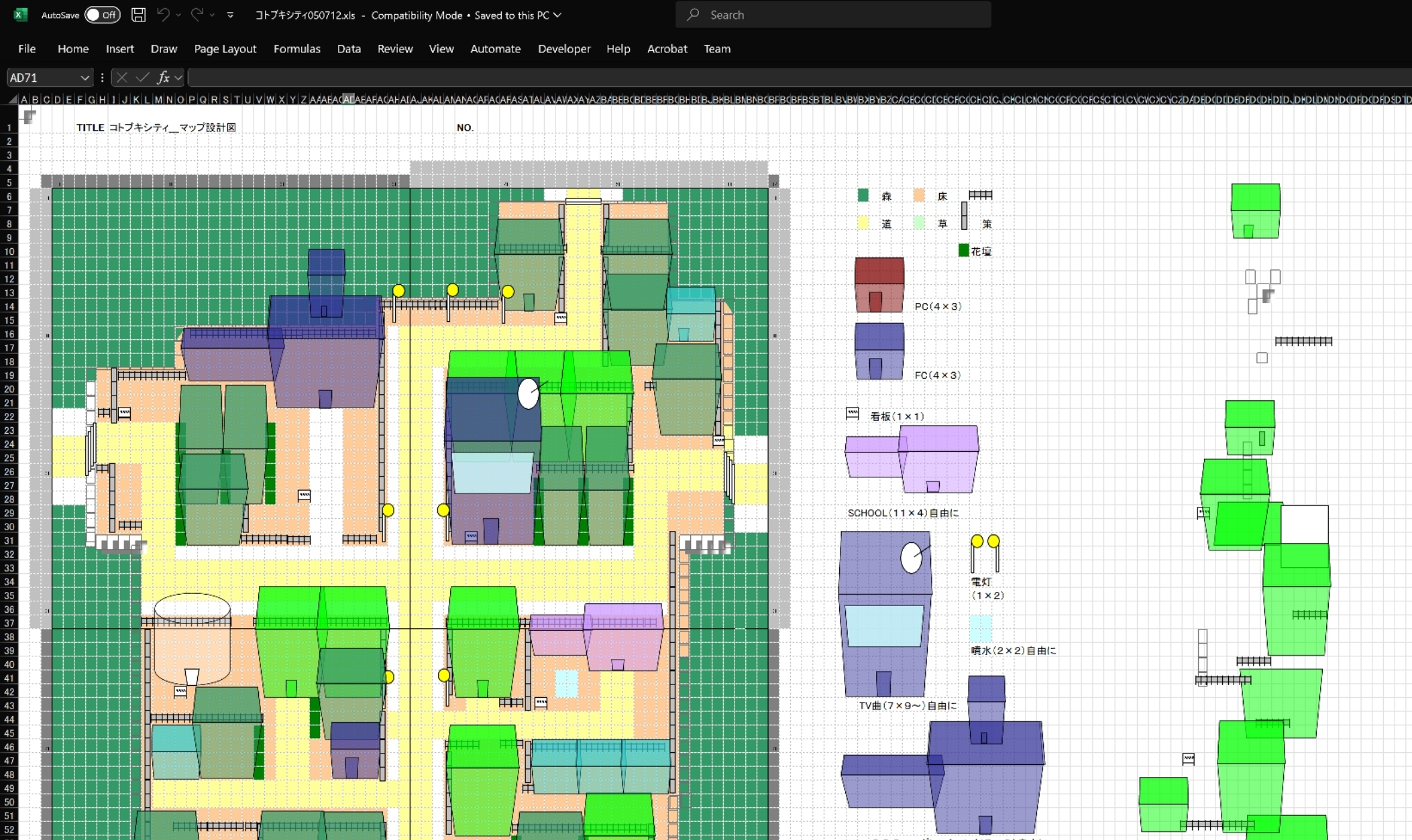Click the light green 草 legend swatch
Image resolution: width=1412 pixels, height=840 pixels.
(919, 223)
